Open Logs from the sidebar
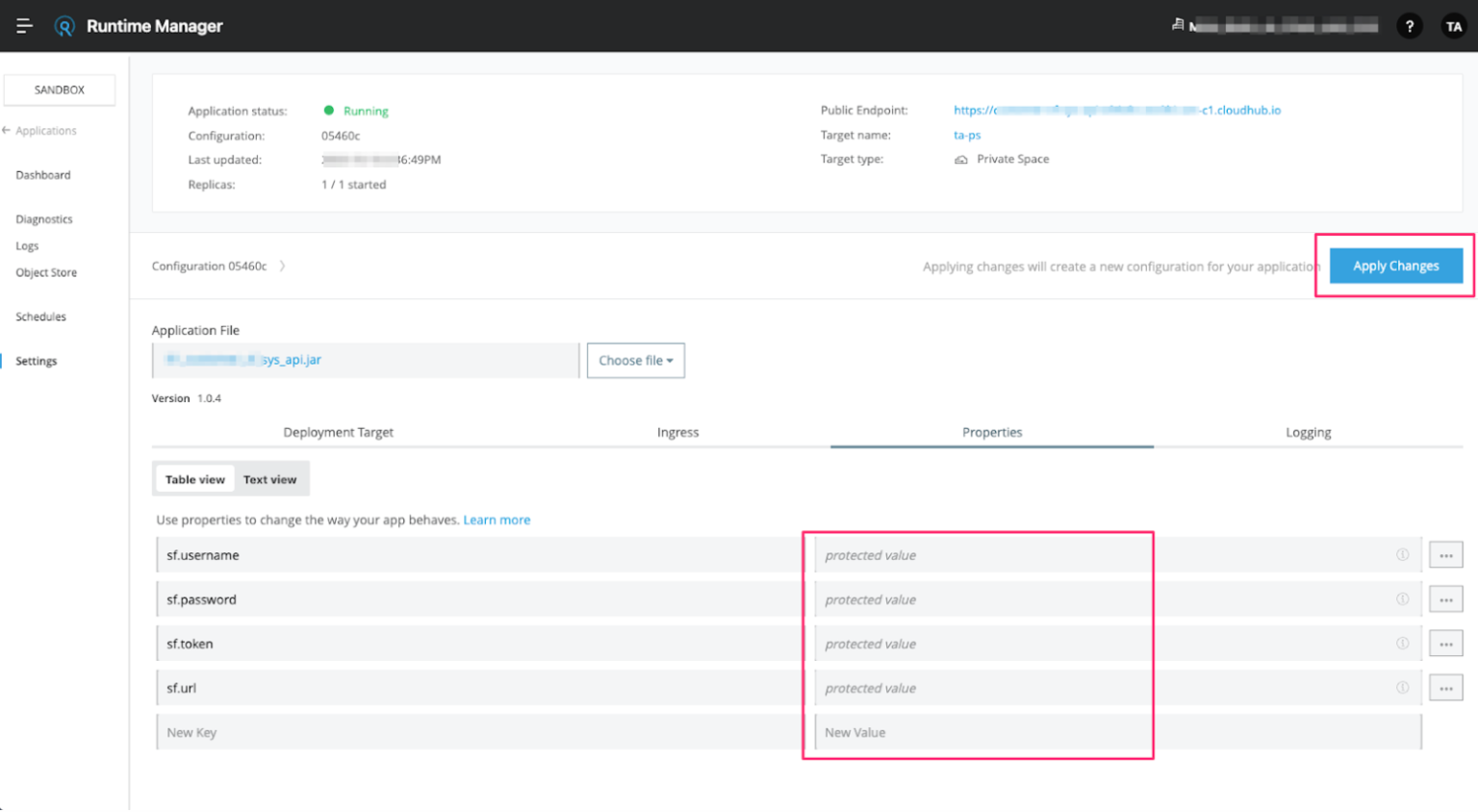The height and width of the screenshot is (812, 1478). coord(27,245)
